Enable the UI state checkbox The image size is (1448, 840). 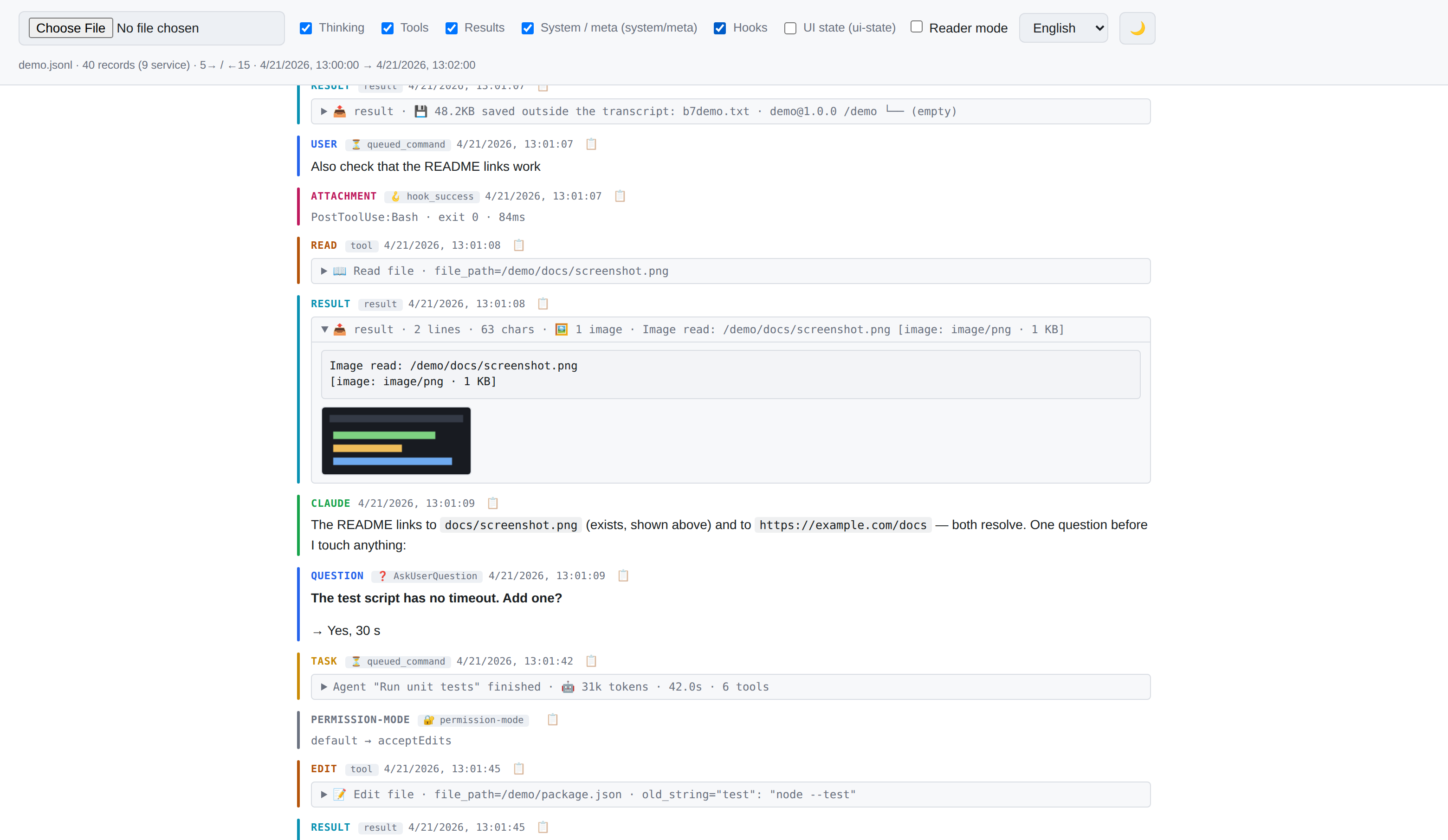point(790,28)
